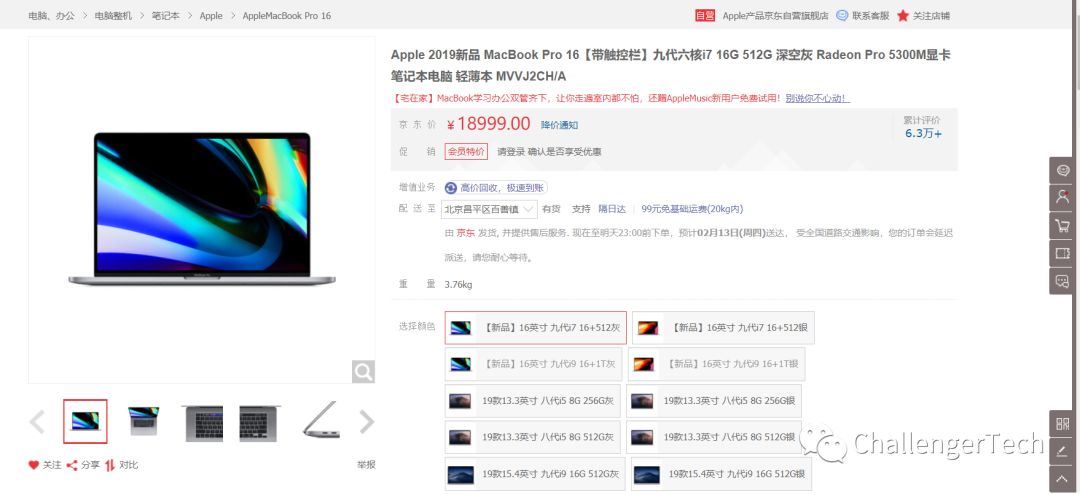Viewport: 1080px width, 495px height.
Task: Select 19款15.4英寸 九代i9 16G 512G银 option
Action: (720, 474)
